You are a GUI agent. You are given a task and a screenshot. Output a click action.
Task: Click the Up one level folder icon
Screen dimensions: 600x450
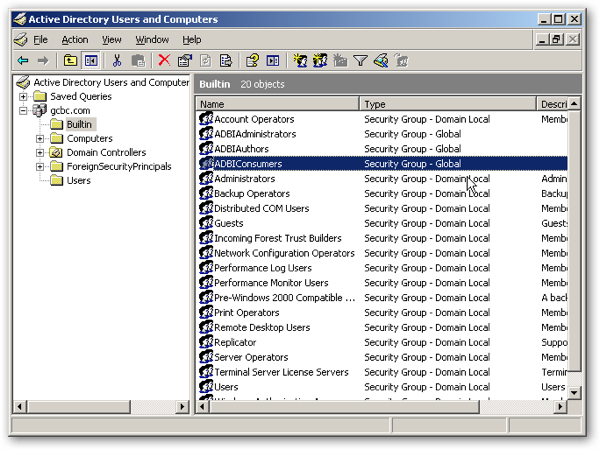click(x=70, y=60)
